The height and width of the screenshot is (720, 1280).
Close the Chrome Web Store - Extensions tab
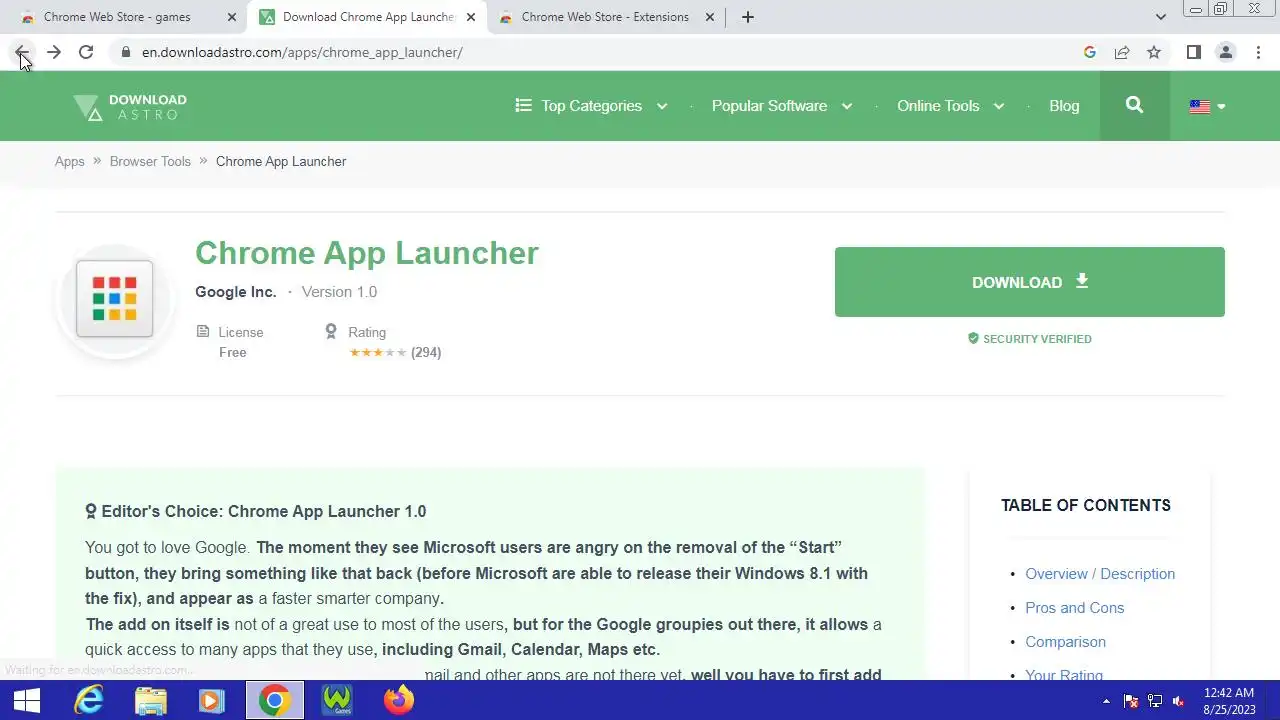click(709, 17)
